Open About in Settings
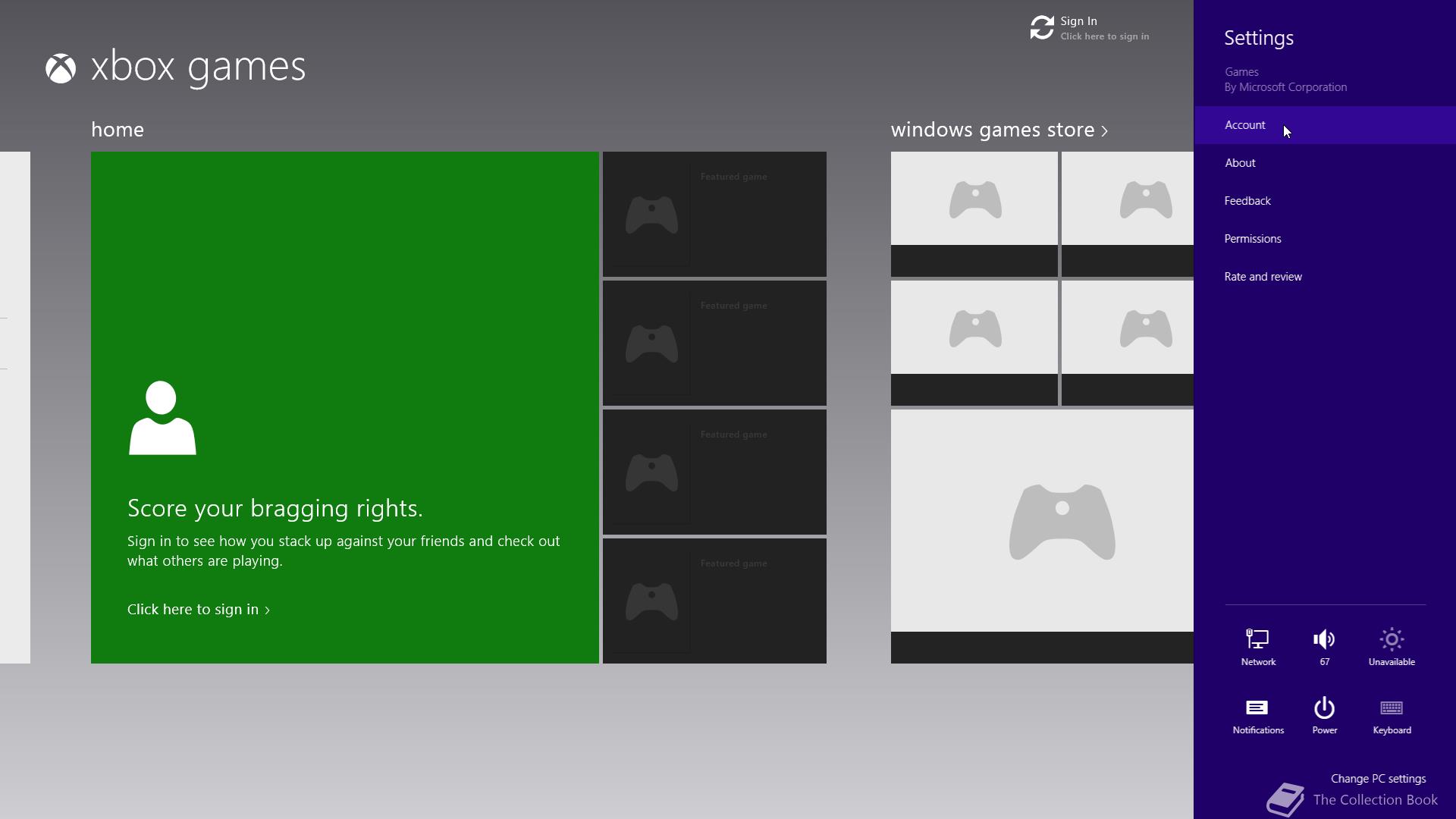The image size is (1456, 819). tap(1240, 163)
